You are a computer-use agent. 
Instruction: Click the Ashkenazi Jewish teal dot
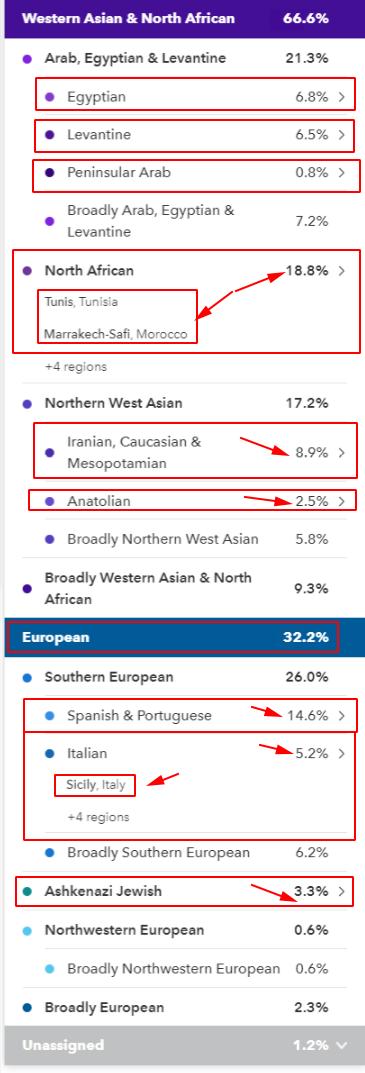(x=27, y=892)
